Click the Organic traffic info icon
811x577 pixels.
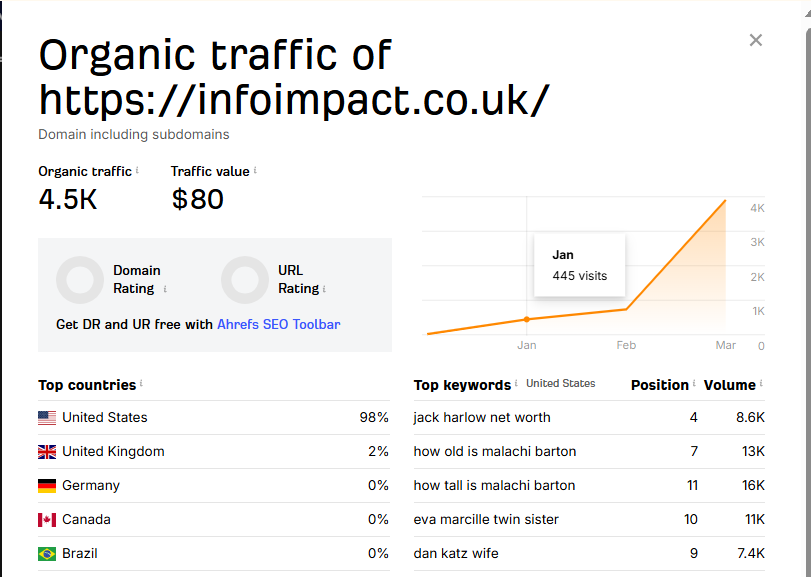pos(137,170)
